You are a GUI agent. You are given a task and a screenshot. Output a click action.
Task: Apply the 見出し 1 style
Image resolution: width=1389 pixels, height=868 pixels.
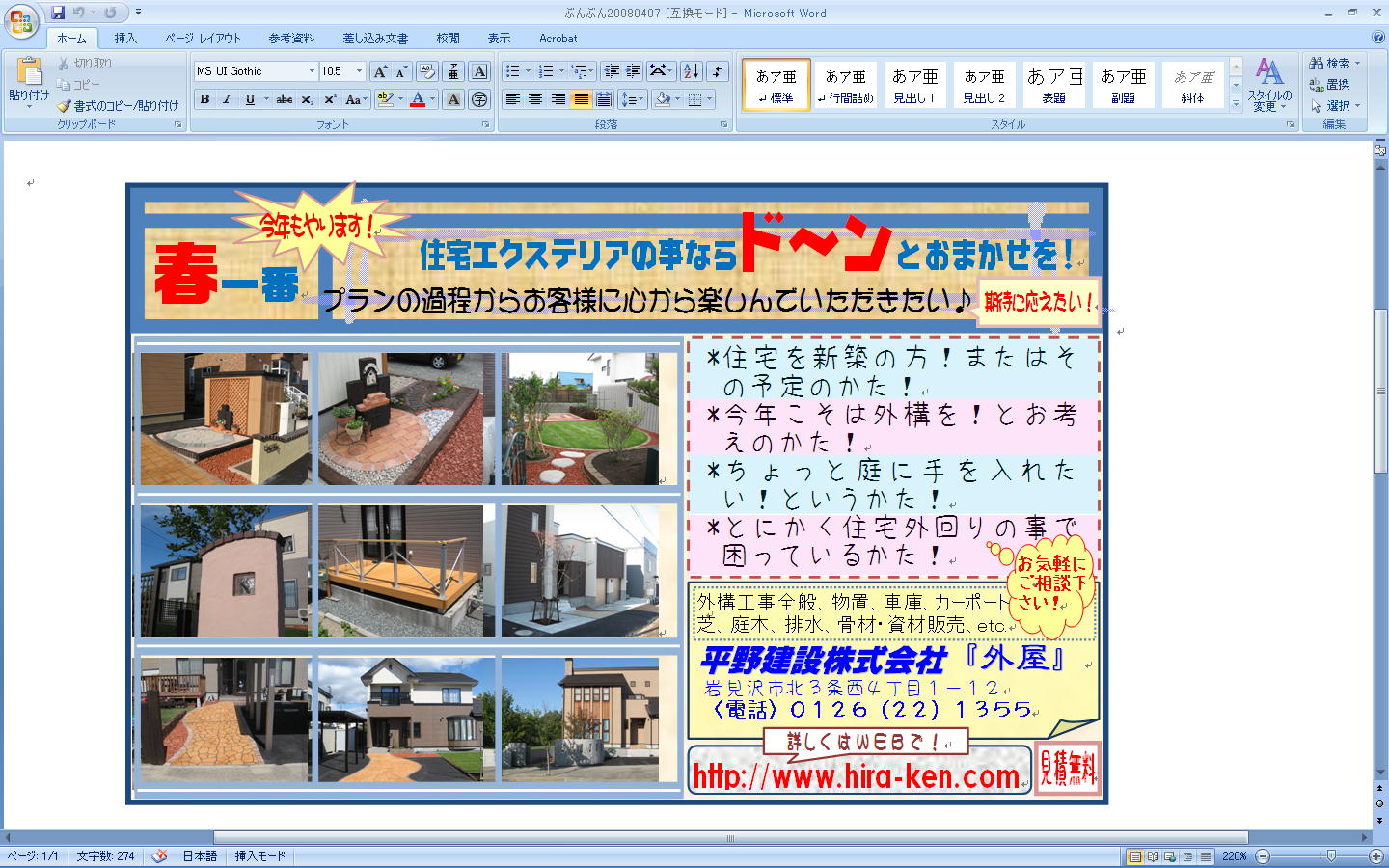[914, 85]
